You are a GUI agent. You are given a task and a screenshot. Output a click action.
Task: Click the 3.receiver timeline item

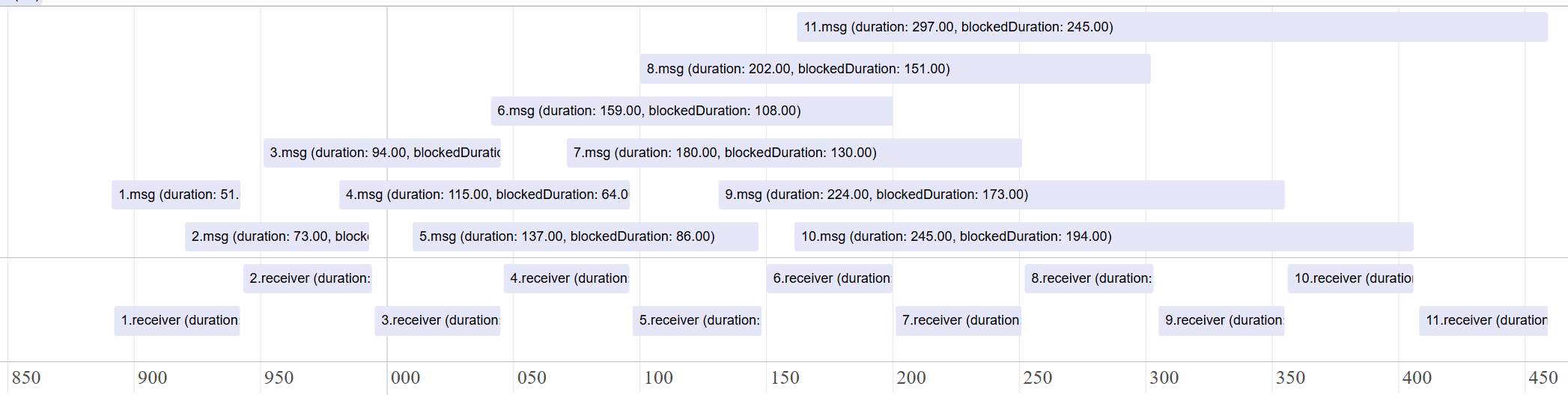[x=438, y=320]
